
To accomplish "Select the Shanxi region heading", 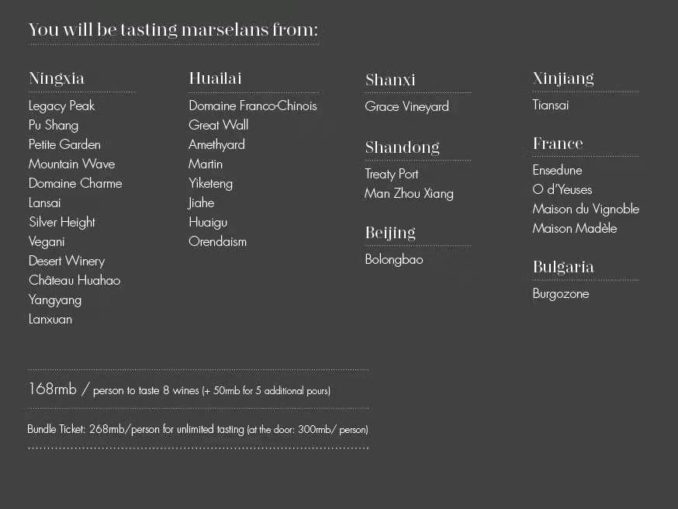I will [x=390, y=80].
